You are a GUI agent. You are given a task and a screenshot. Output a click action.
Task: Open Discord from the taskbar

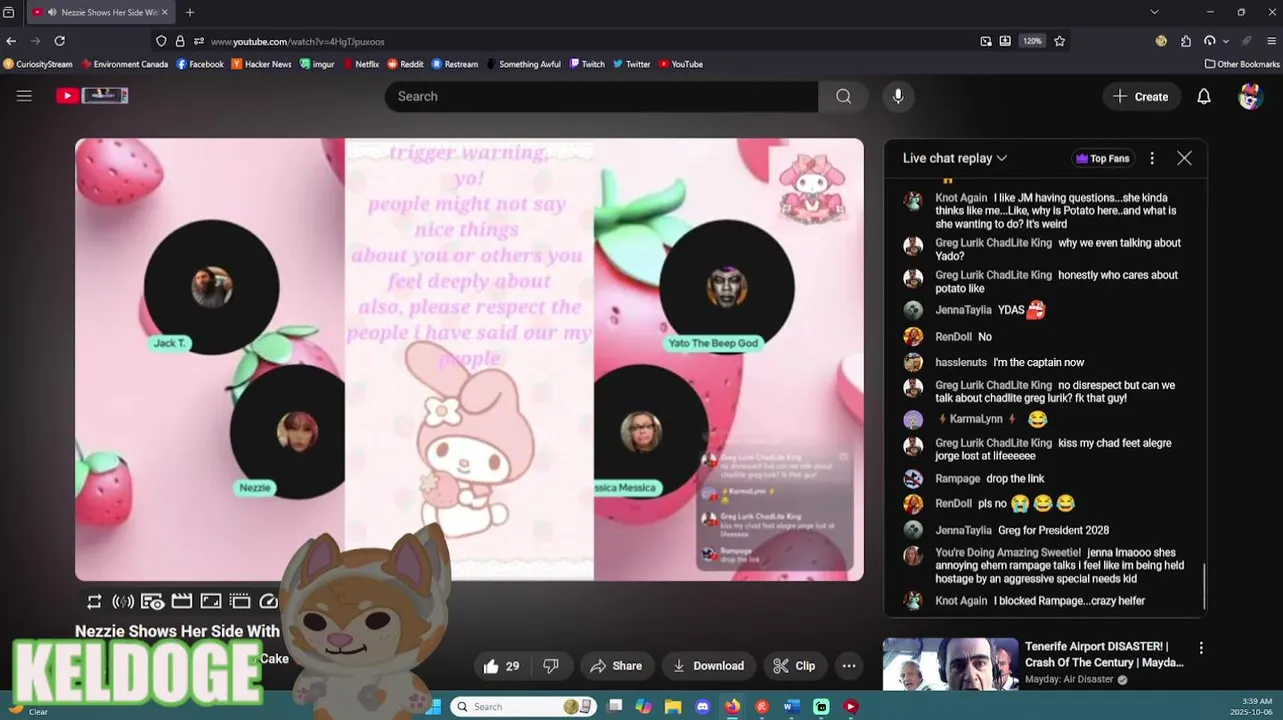[x=703, y=706]
